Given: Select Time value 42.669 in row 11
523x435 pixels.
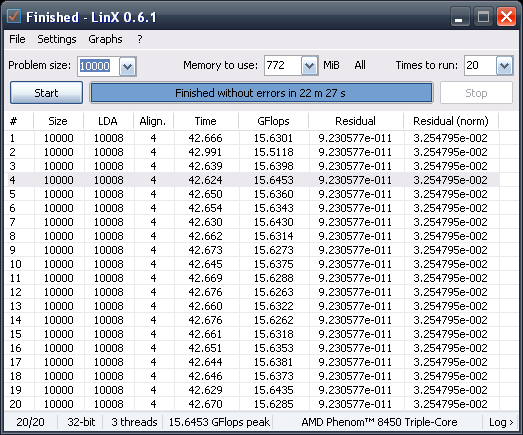Looking at the screenshot, I should click(x=205, y=278).
